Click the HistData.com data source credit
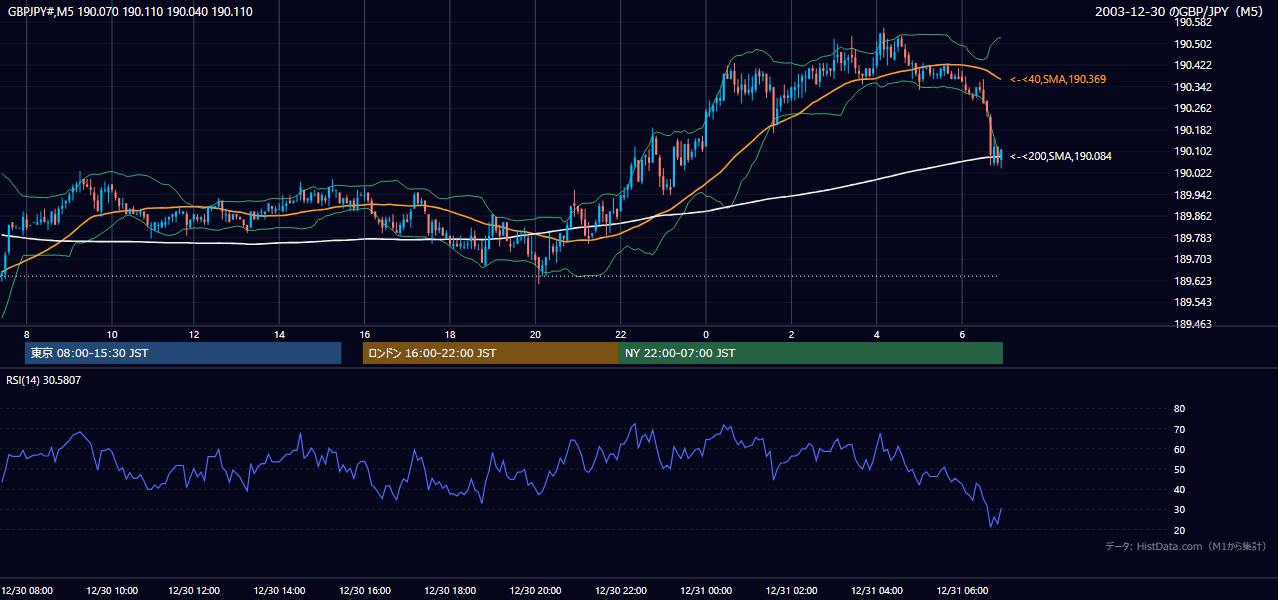Viewport: 1278px width, 600px height. tap(1186, 546)
